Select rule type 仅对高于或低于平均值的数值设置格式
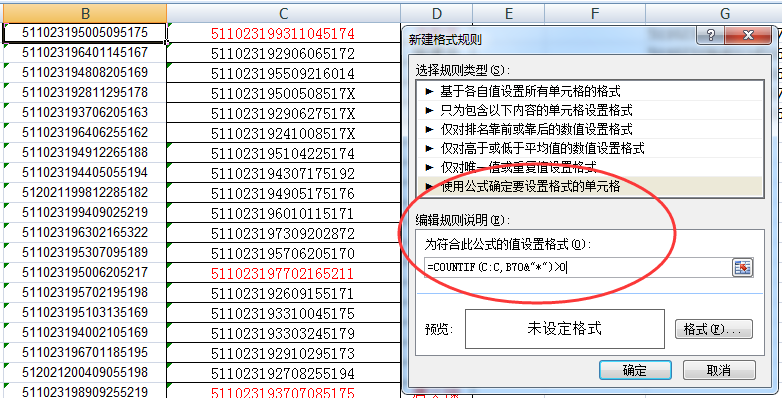The height and width of the screenshot is (398, 782). pyautogui.click(x=589, y=148)
